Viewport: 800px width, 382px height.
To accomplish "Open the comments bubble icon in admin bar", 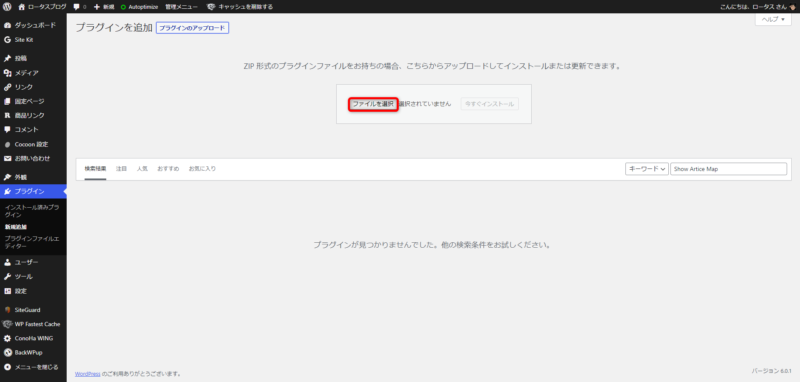I will [77, 7].
